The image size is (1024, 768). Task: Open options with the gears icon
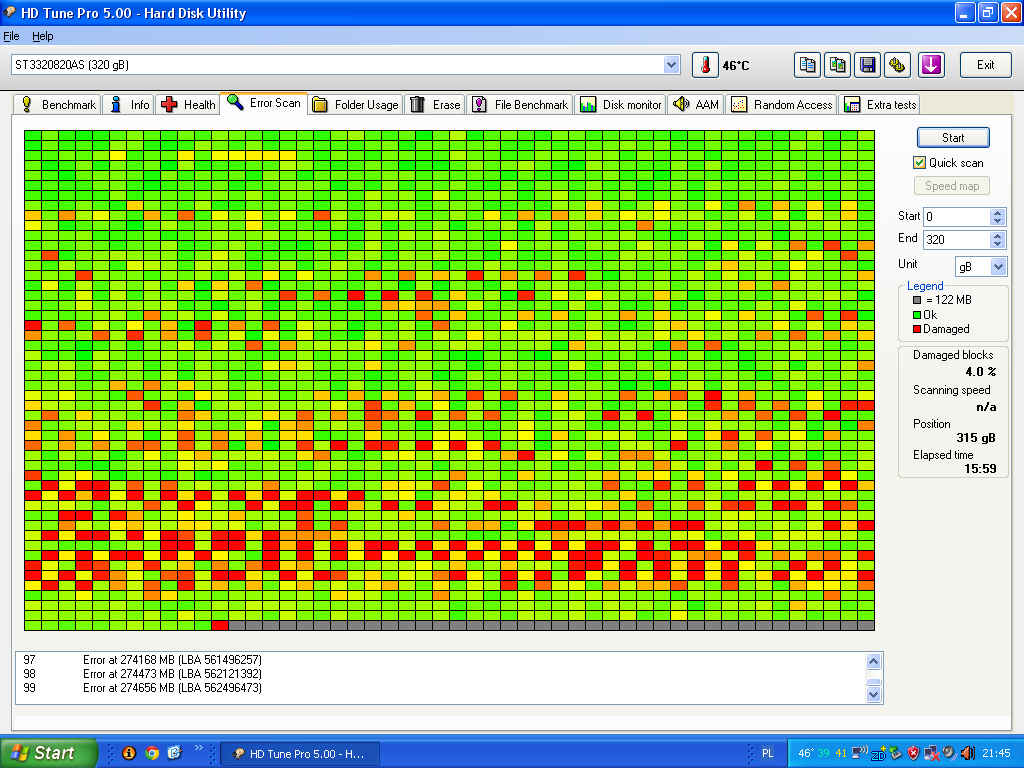coord(897,65)
